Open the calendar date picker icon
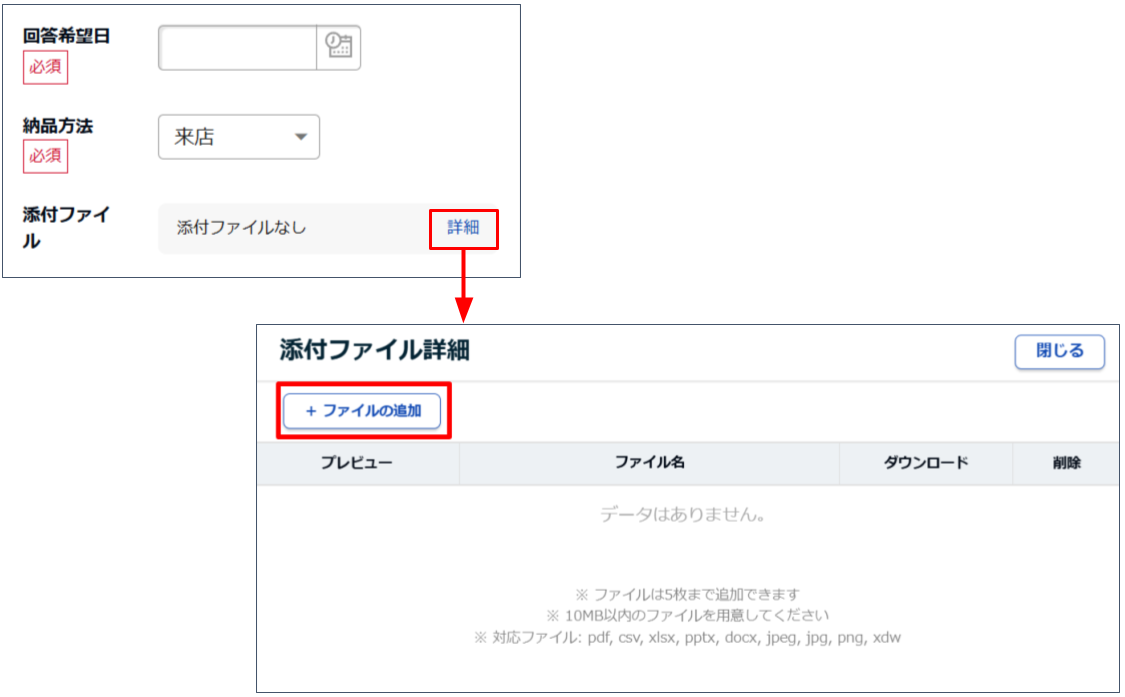Viewport: 1125px width, 697px height. [339, 47]
